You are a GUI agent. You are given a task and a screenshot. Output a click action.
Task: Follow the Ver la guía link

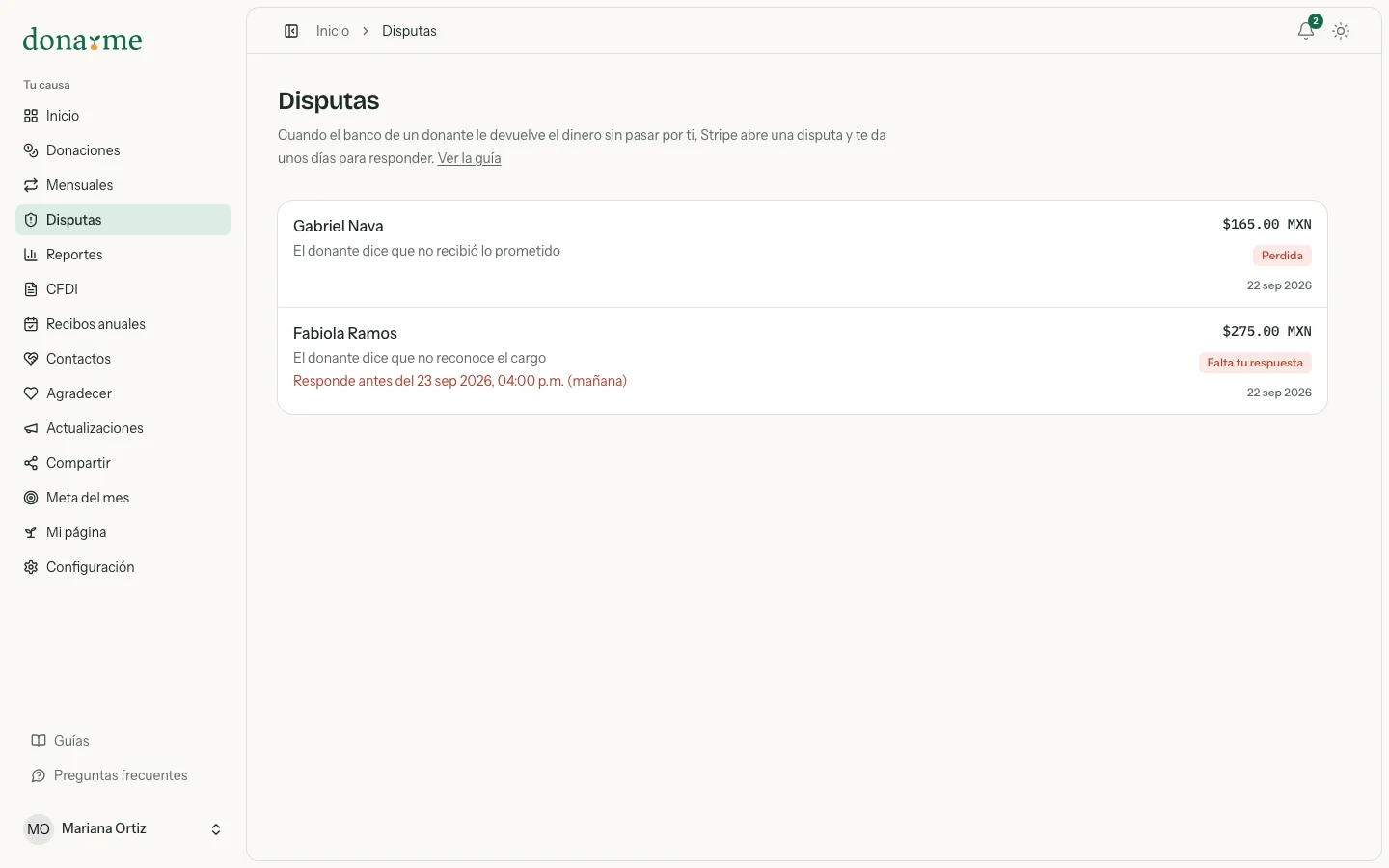pyautogui.click(x=469, y=158)
